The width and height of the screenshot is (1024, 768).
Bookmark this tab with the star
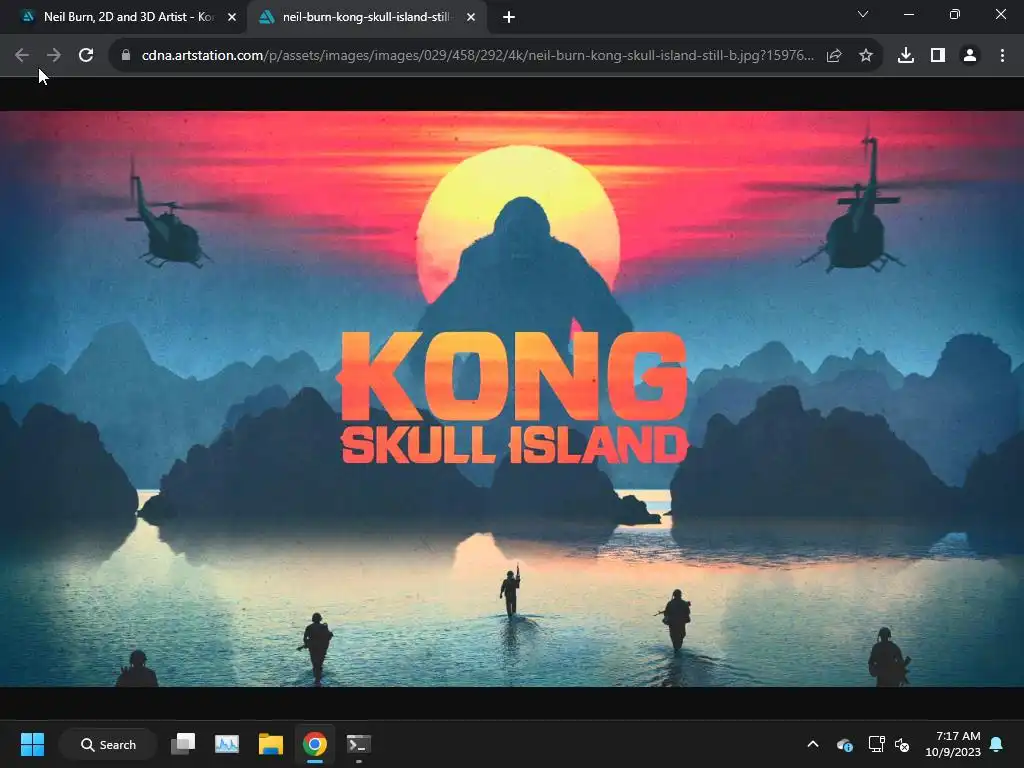(866, 56)
